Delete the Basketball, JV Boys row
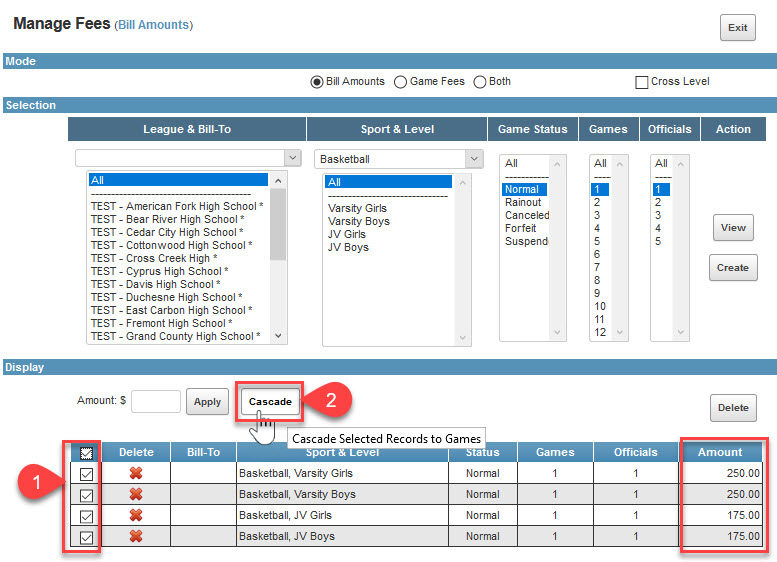The image size is (777, 562). [x=136, y=536]
